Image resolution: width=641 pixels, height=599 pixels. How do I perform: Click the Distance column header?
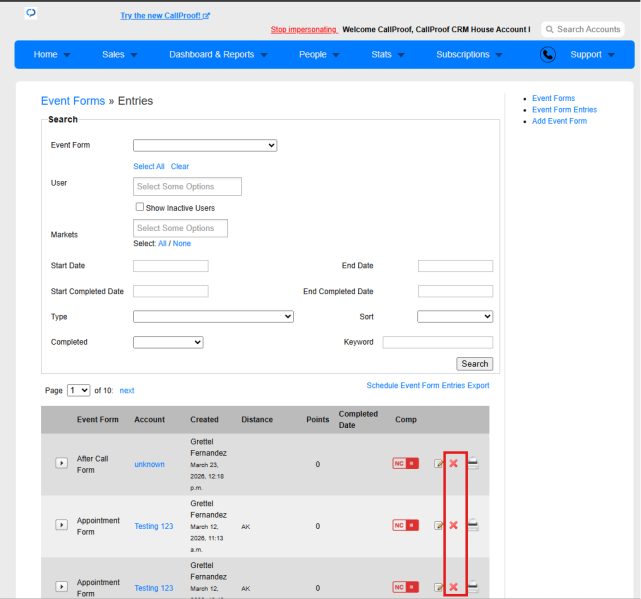[257, 420]
